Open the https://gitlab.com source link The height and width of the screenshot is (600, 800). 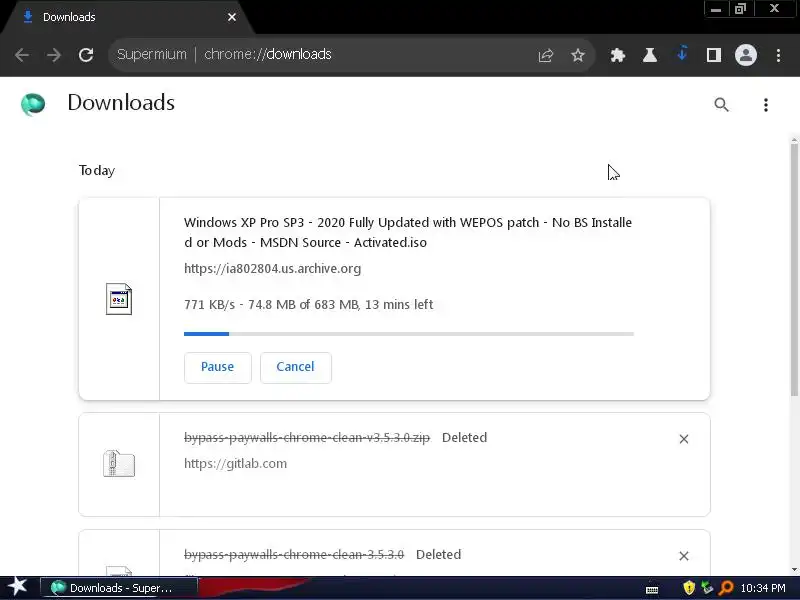[x=235, y=463]
